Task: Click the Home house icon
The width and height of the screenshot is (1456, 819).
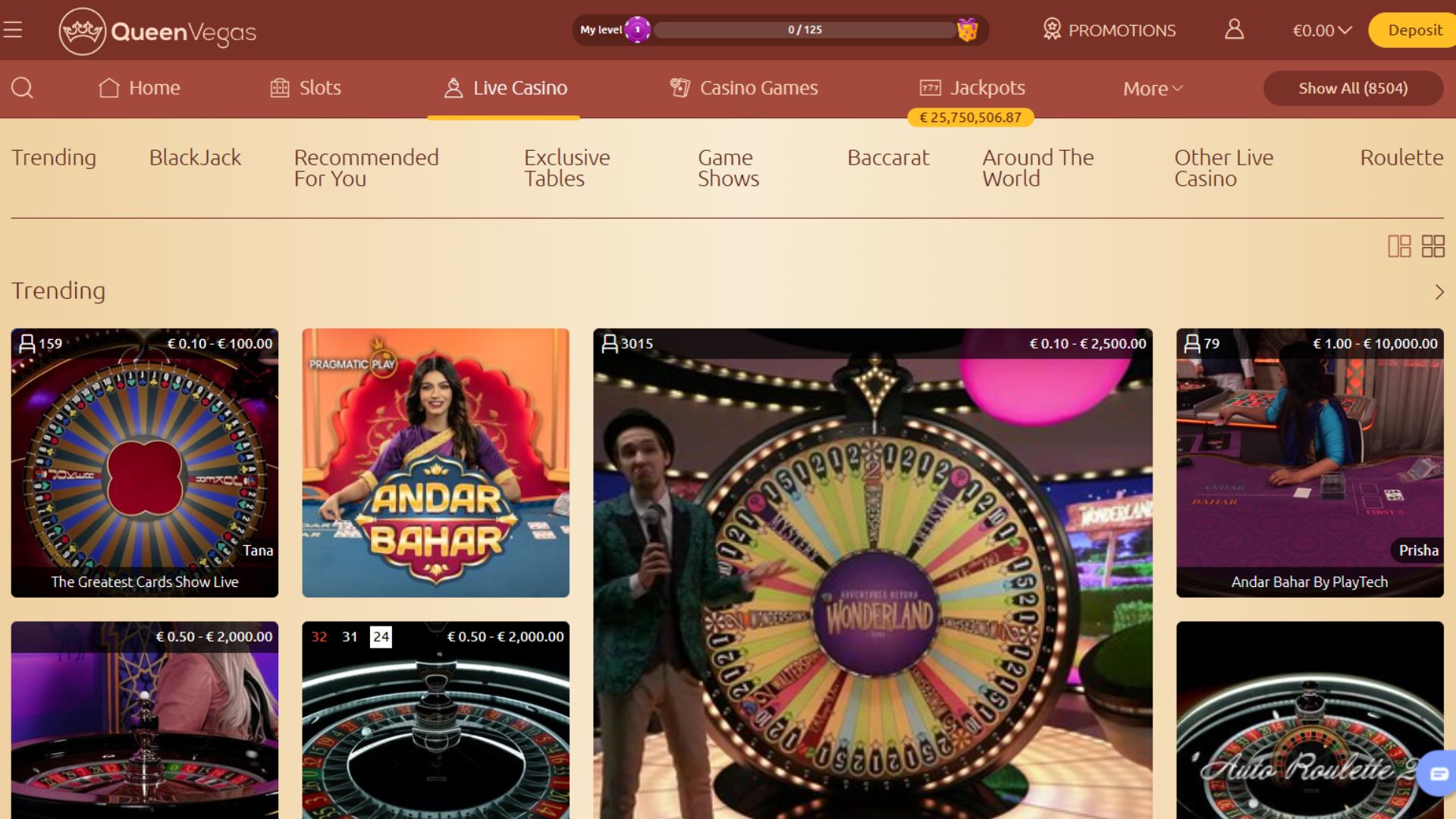Action: [109, 88]
